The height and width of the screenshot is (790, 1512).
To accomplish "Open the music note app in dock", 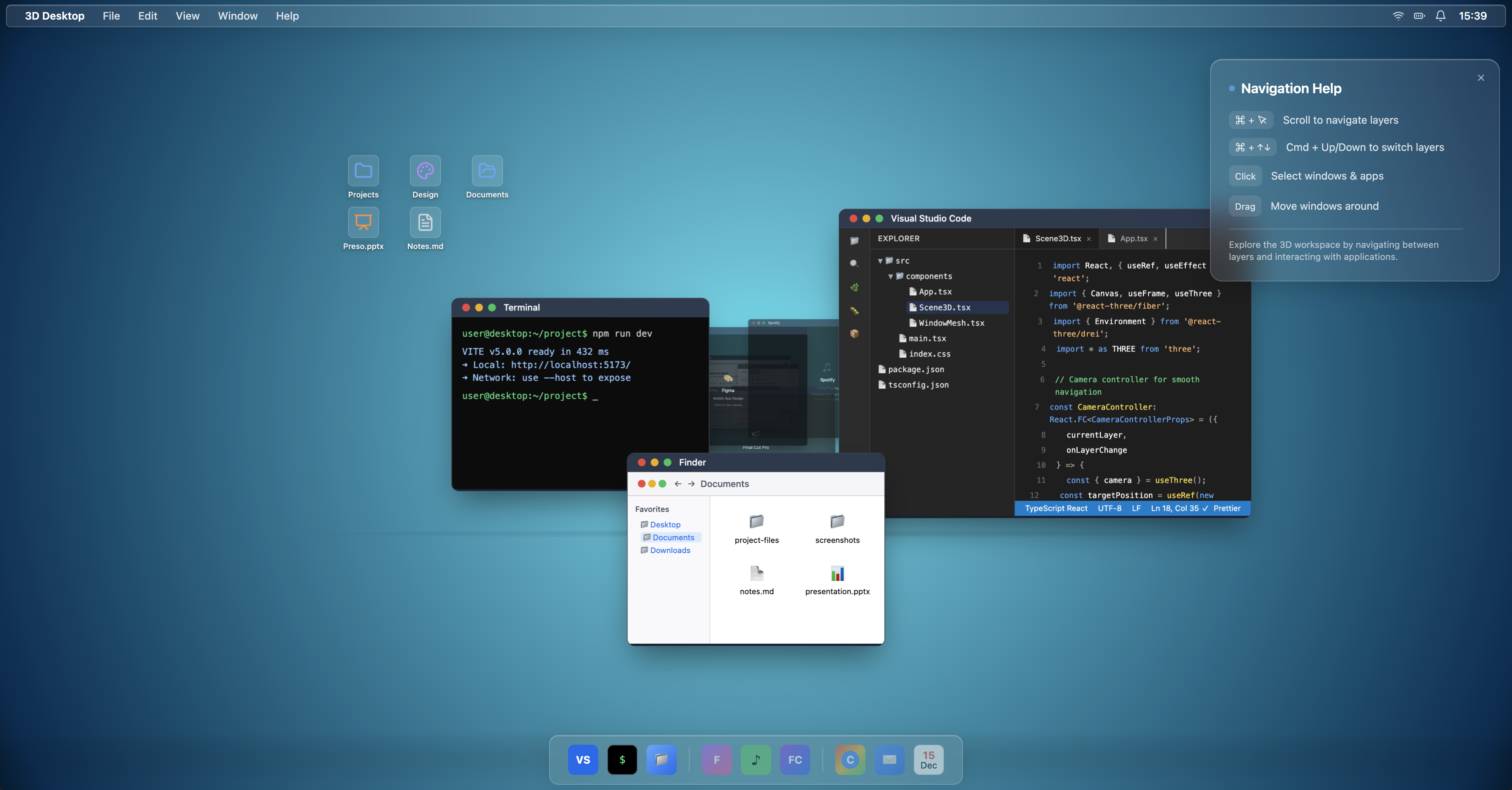I will point(755,759).
